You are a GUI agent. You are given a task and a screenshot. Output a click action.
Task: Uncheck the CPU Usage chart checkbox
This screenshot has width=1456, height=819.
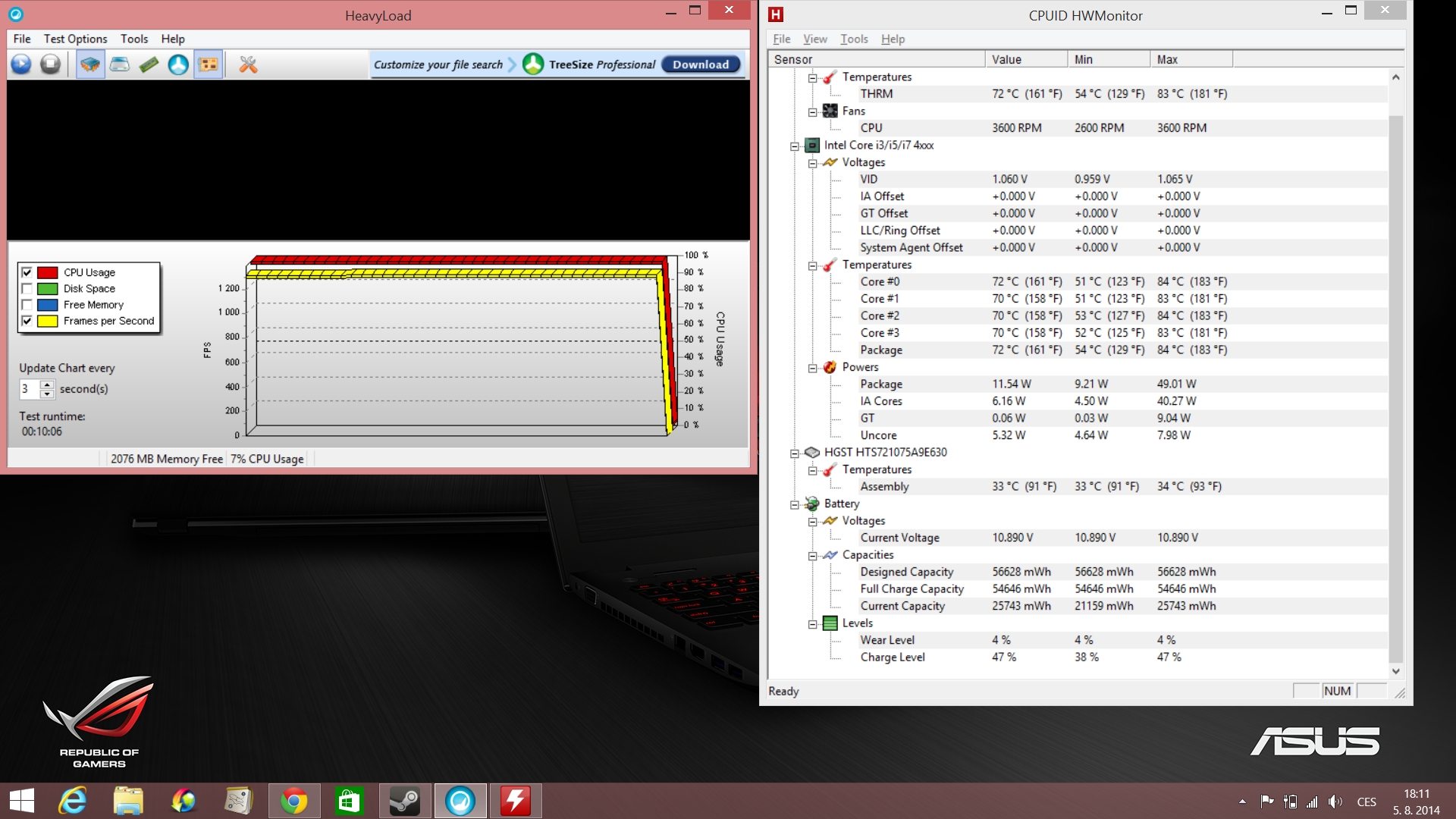point(27,272)
